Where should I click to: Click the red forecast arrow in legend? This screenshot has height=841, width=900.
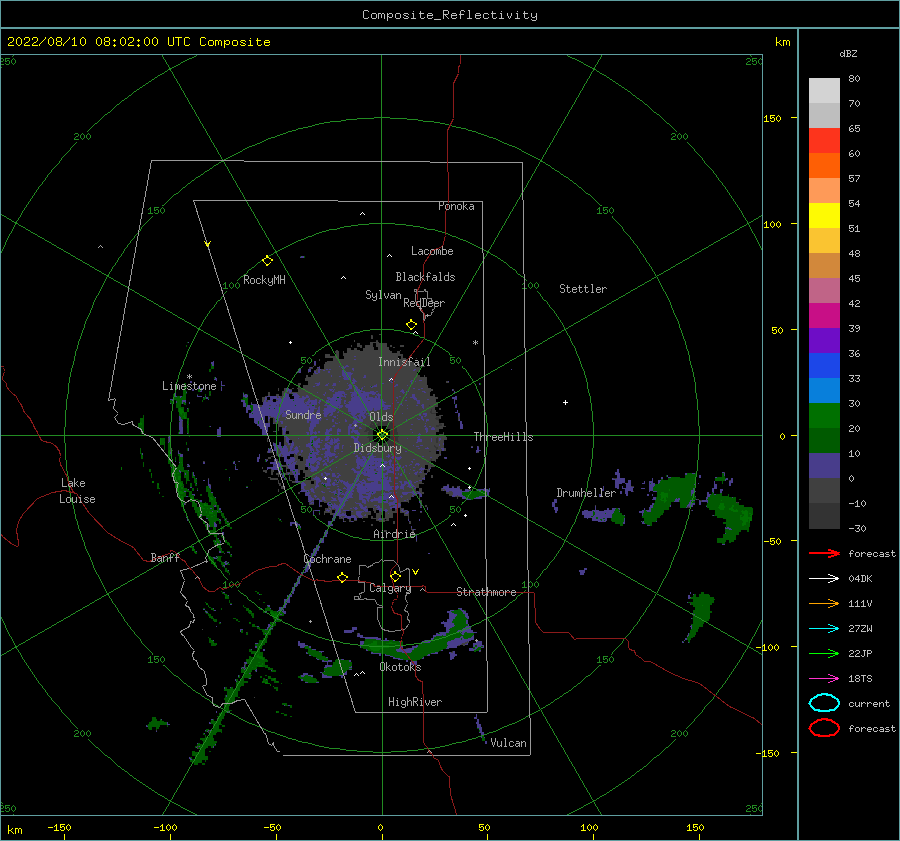click(x=824, y=553)
